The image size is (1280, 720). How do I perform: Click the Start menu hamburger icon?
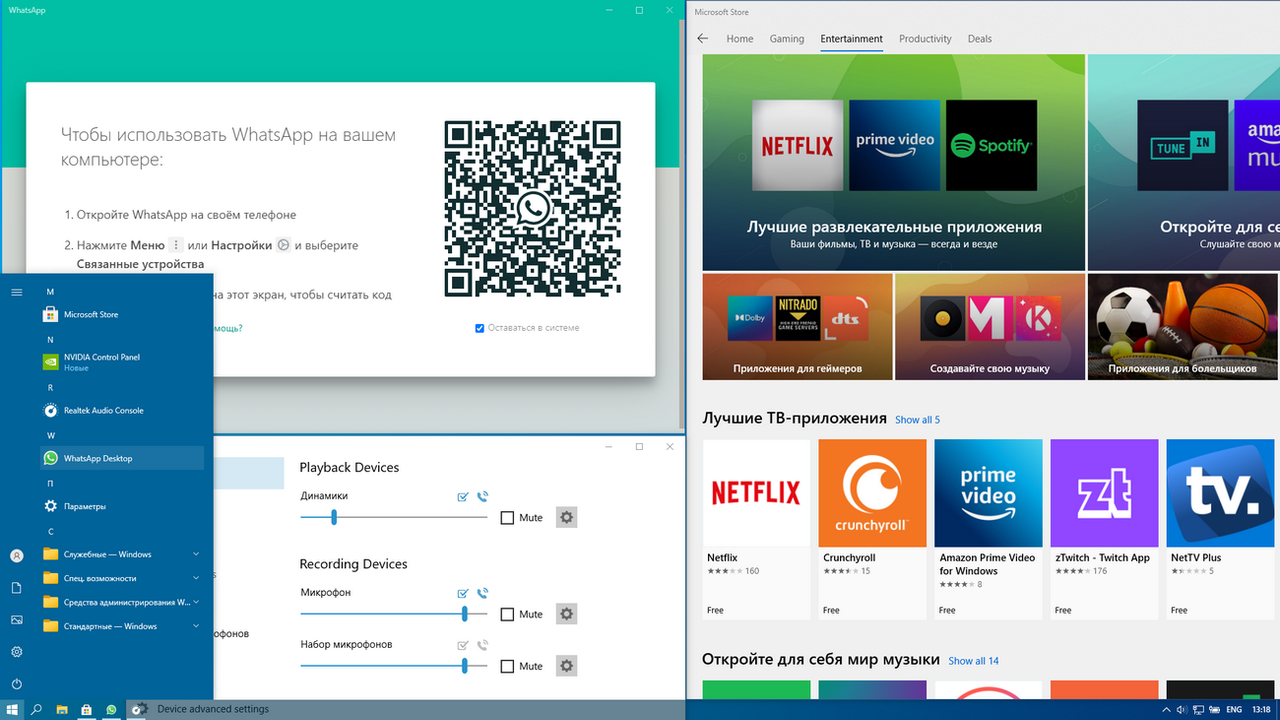(16, 292)
